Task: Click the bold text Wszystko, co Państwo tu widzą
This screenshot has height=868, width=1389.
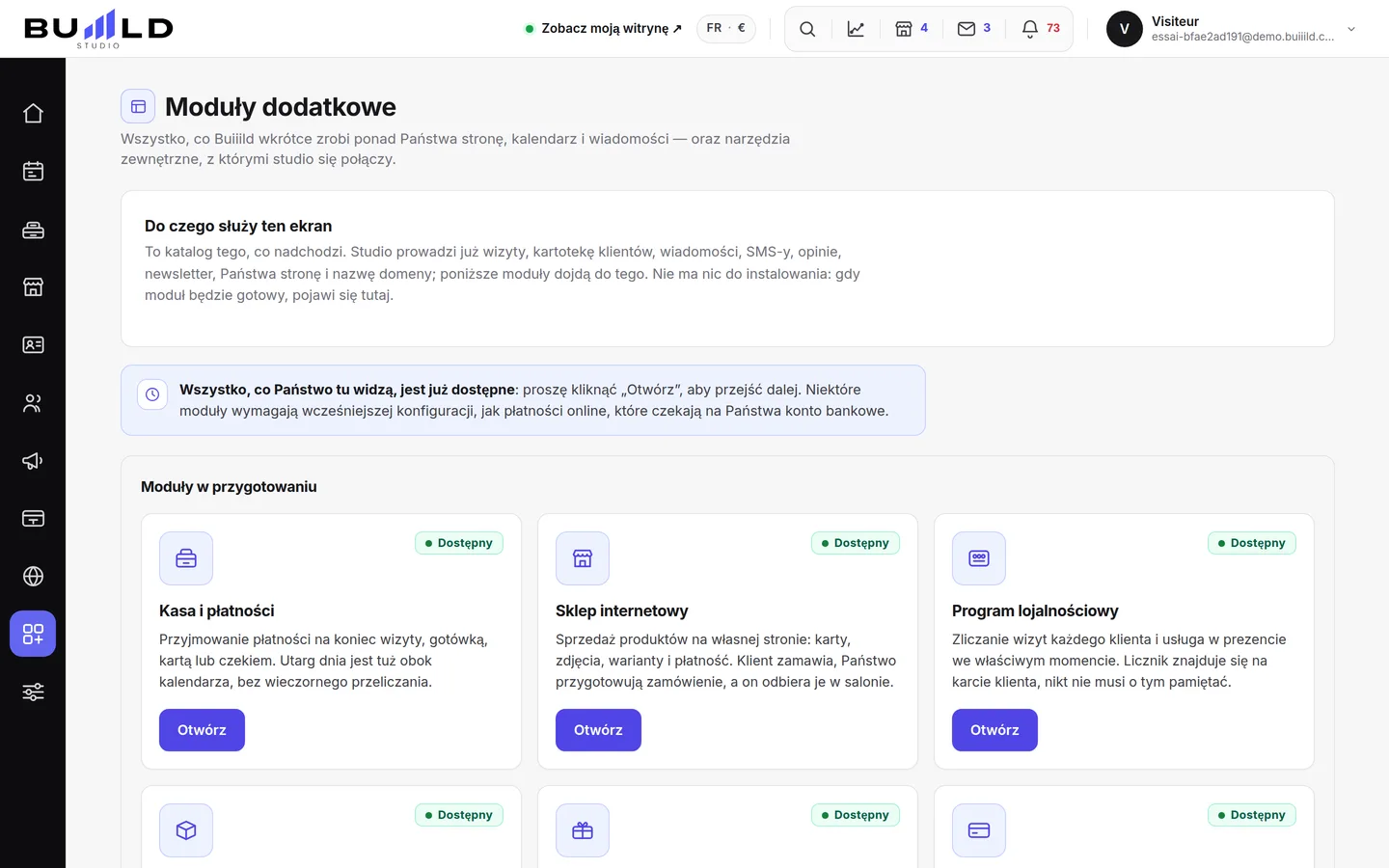Action: [347, 390]
